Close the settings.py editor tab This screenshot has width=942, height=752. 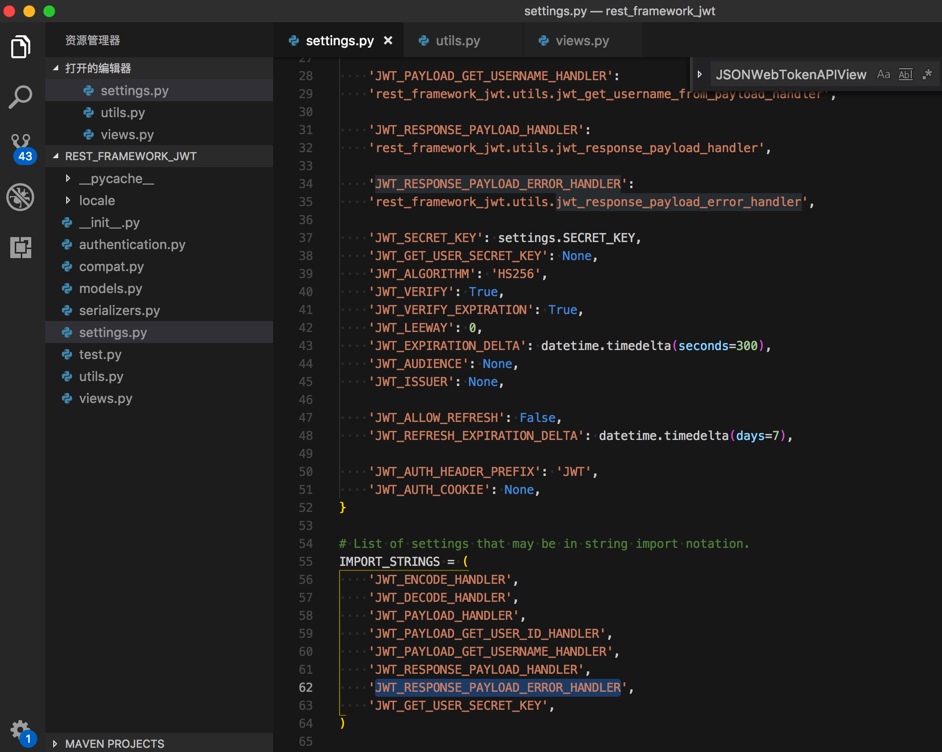coord(388,41)
